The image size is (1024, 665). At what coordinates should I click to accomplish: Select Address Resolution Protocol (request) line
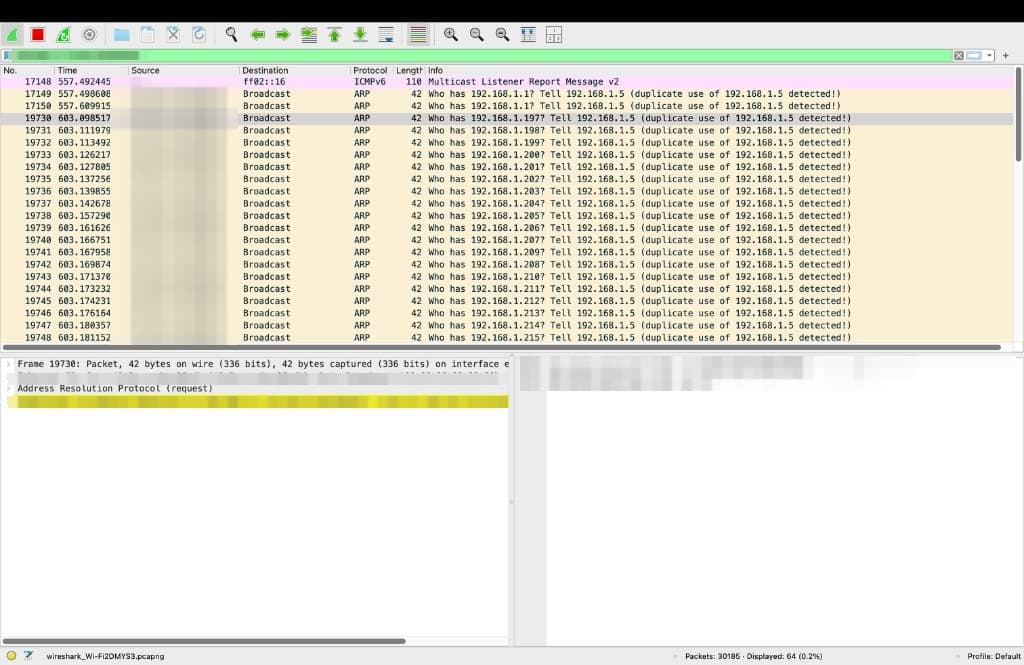tap(115, 389)
